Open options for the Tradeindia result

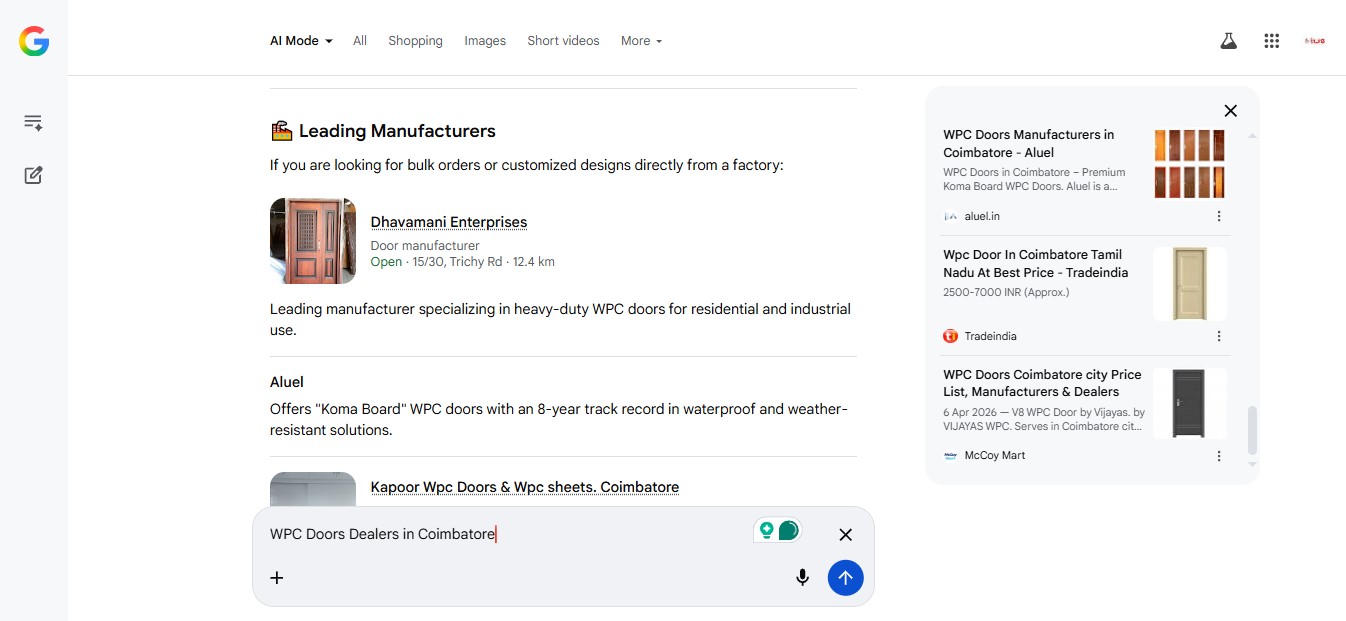pos(1219,336)
